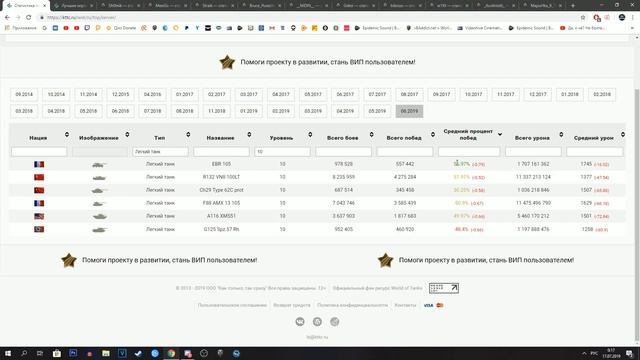
Task: Click the gold star beside top VIP banner
Action: [x=227, y=62]
